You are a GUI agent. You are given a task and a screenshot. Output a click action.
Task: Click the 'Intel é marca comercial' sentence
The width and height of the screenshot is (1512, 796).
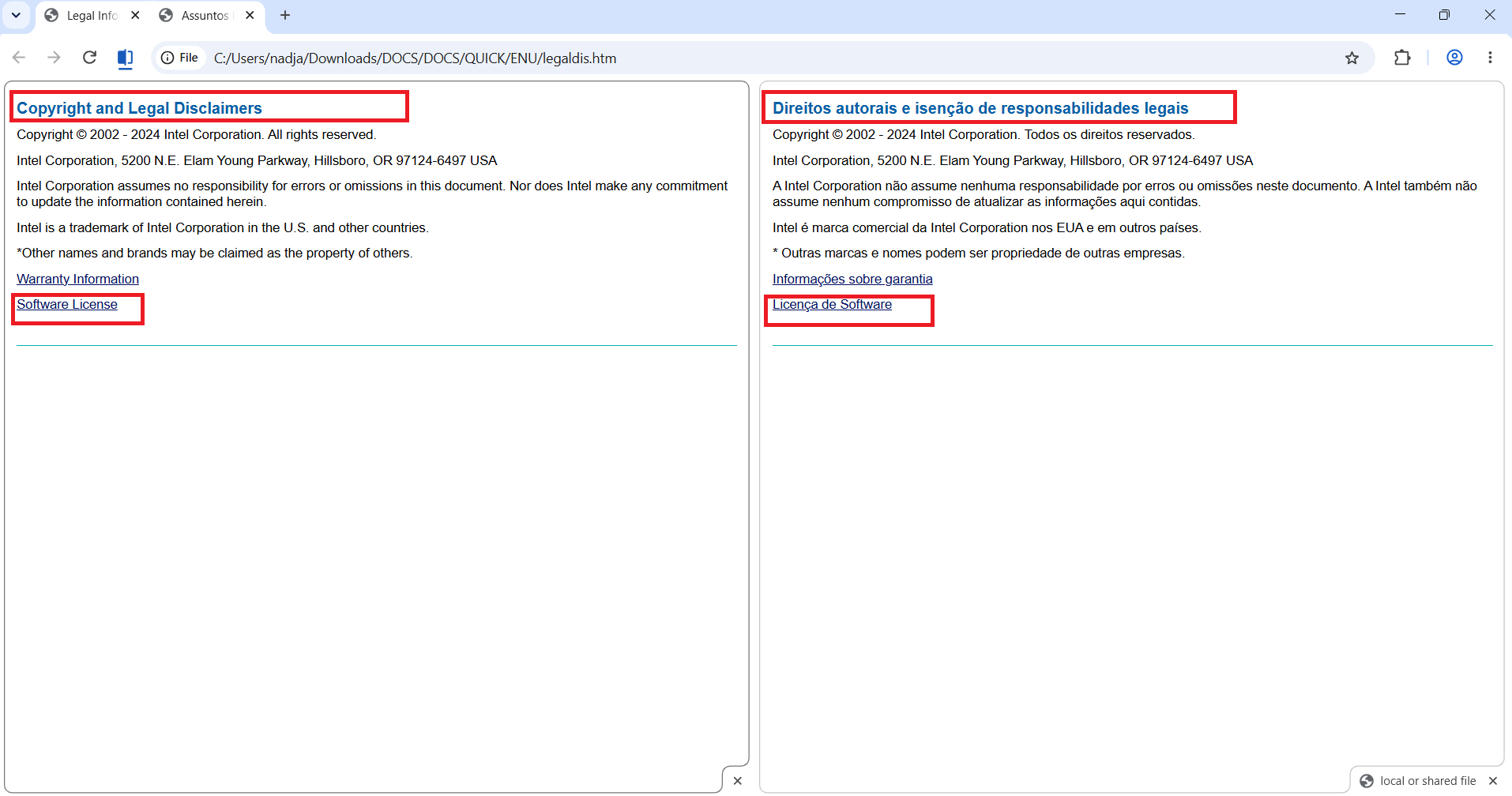[x=987, y=227]
